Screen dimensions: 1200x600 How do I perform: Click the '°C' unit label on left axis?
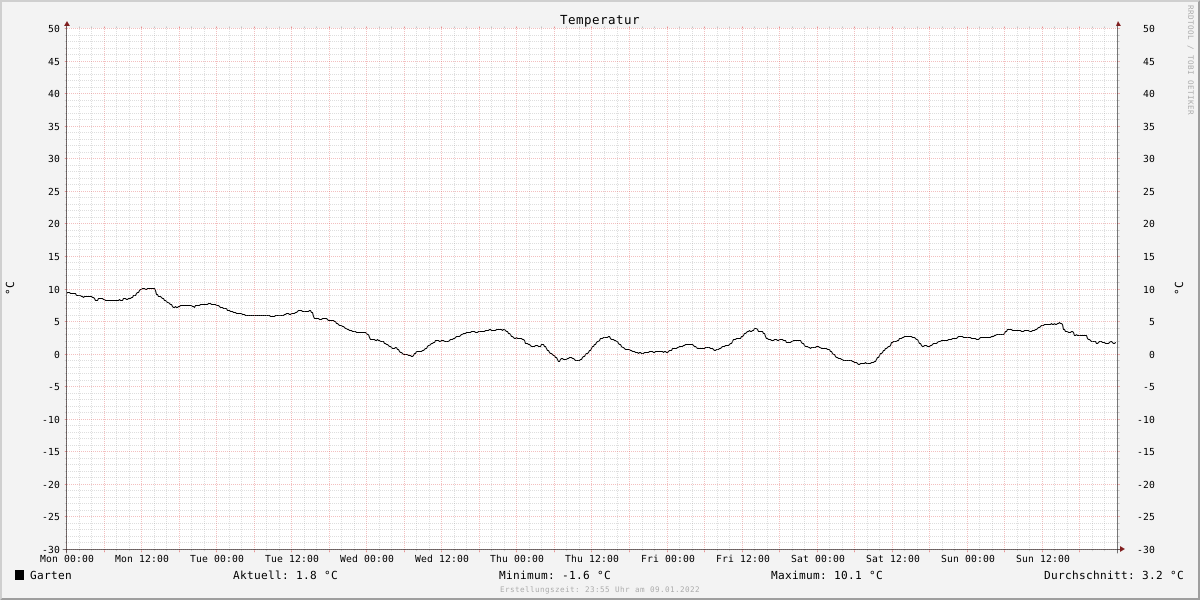(x=10, y=288)
